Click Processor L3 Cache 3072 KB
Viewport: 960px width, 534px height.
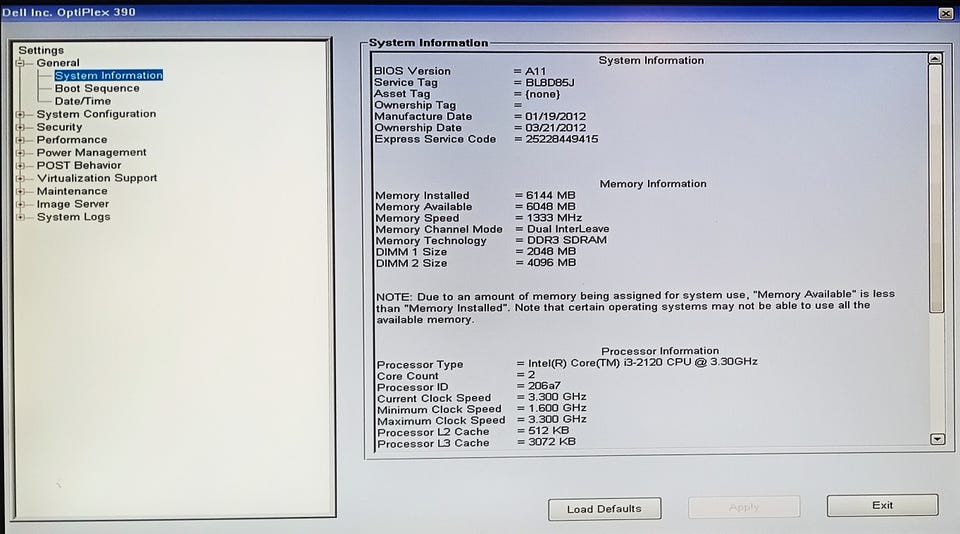(552, 442)
